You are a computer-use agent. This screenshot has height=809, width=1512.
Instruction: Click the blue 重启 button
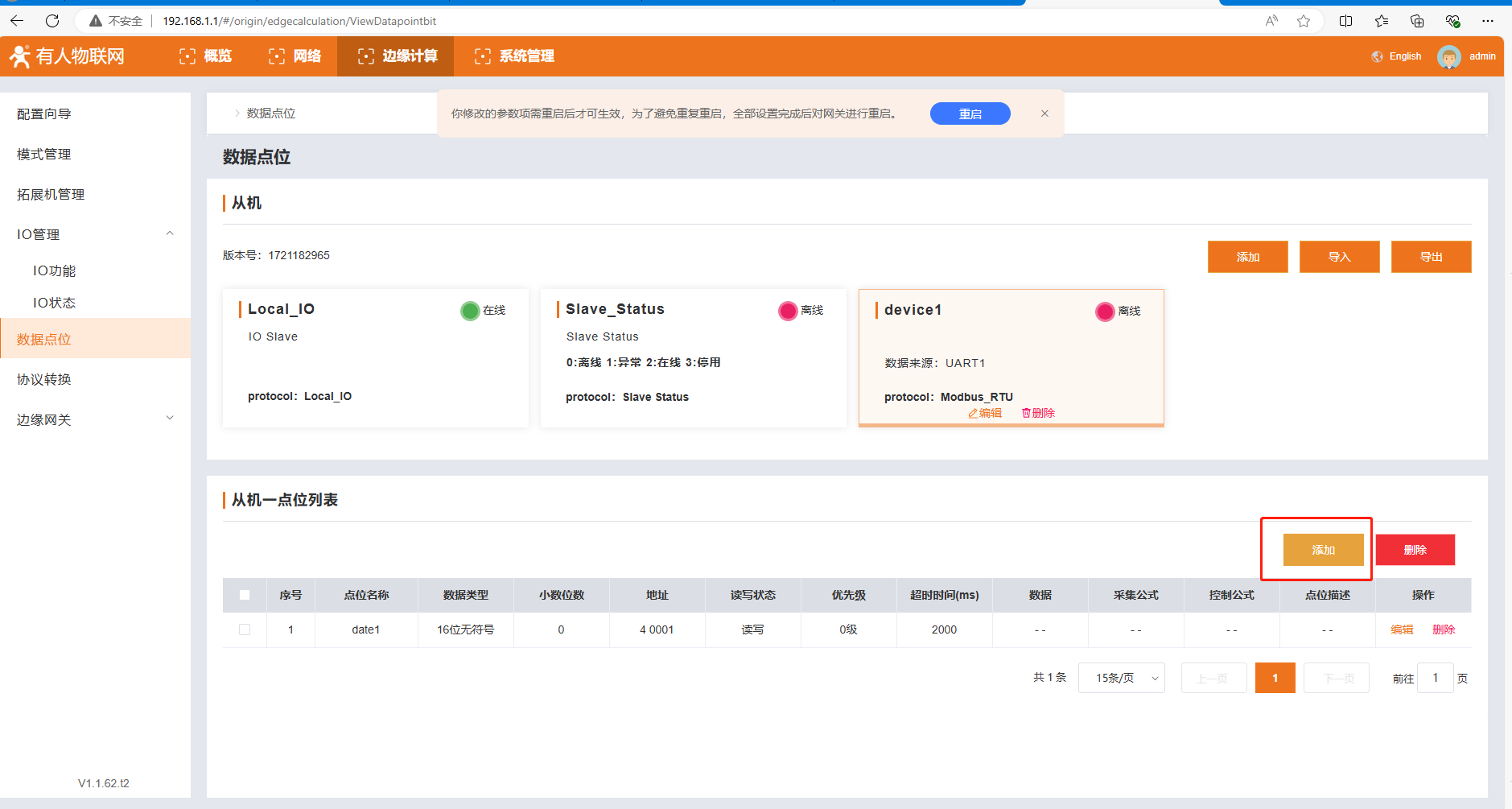pos(970,114)
